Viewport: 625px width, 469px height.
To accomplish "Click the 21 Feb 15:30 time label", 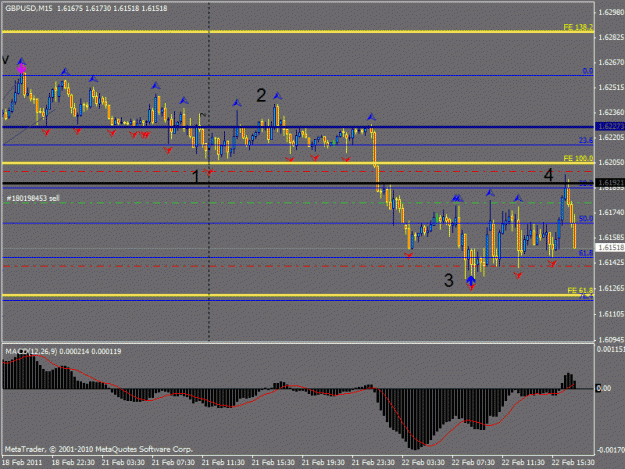I will pos(273,462).
